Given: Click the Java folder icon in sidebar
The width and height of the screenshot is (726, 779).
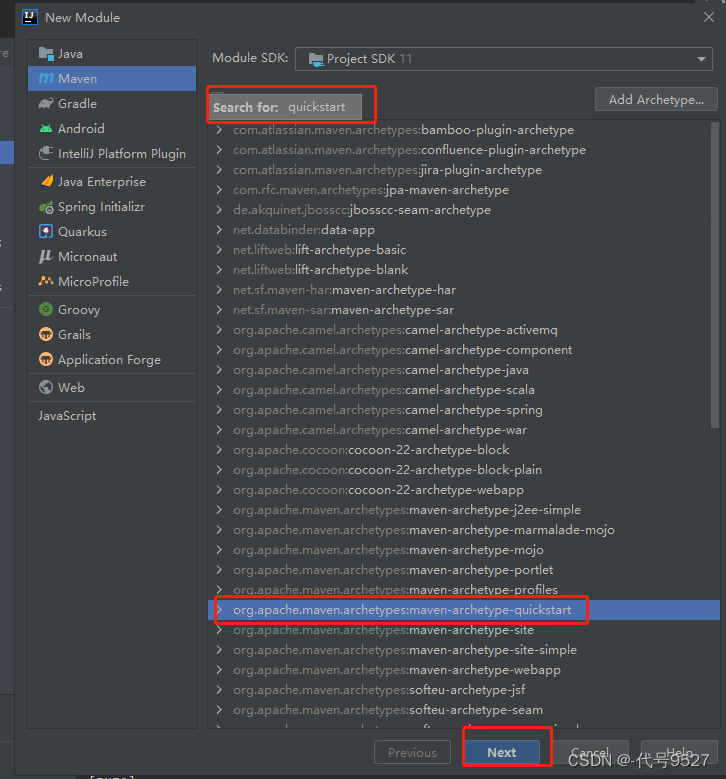Looking at the screenshot, I should tap(46, 54).
